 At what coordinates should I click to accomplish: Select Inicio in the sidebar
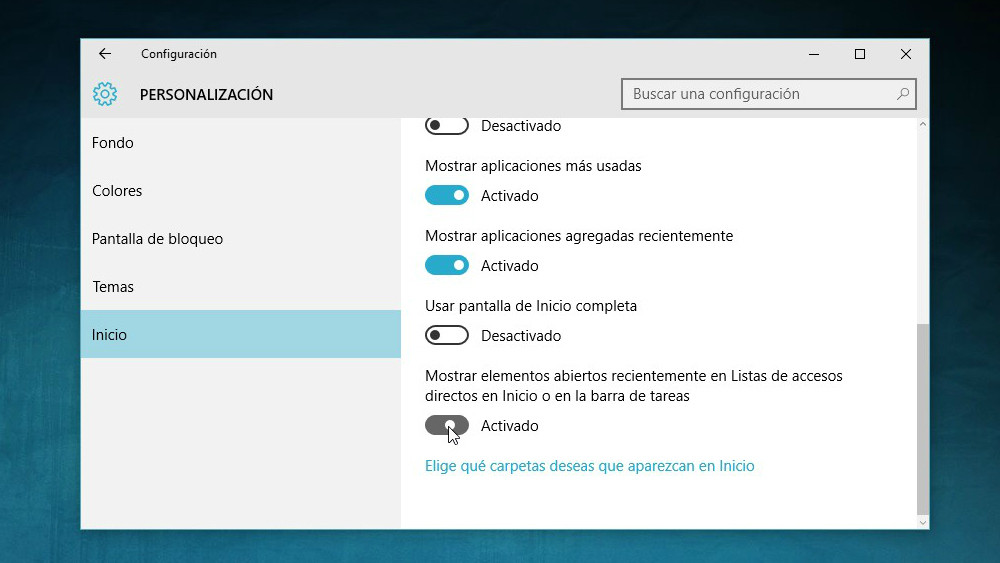pyautogui.click(x=240, y=334)
